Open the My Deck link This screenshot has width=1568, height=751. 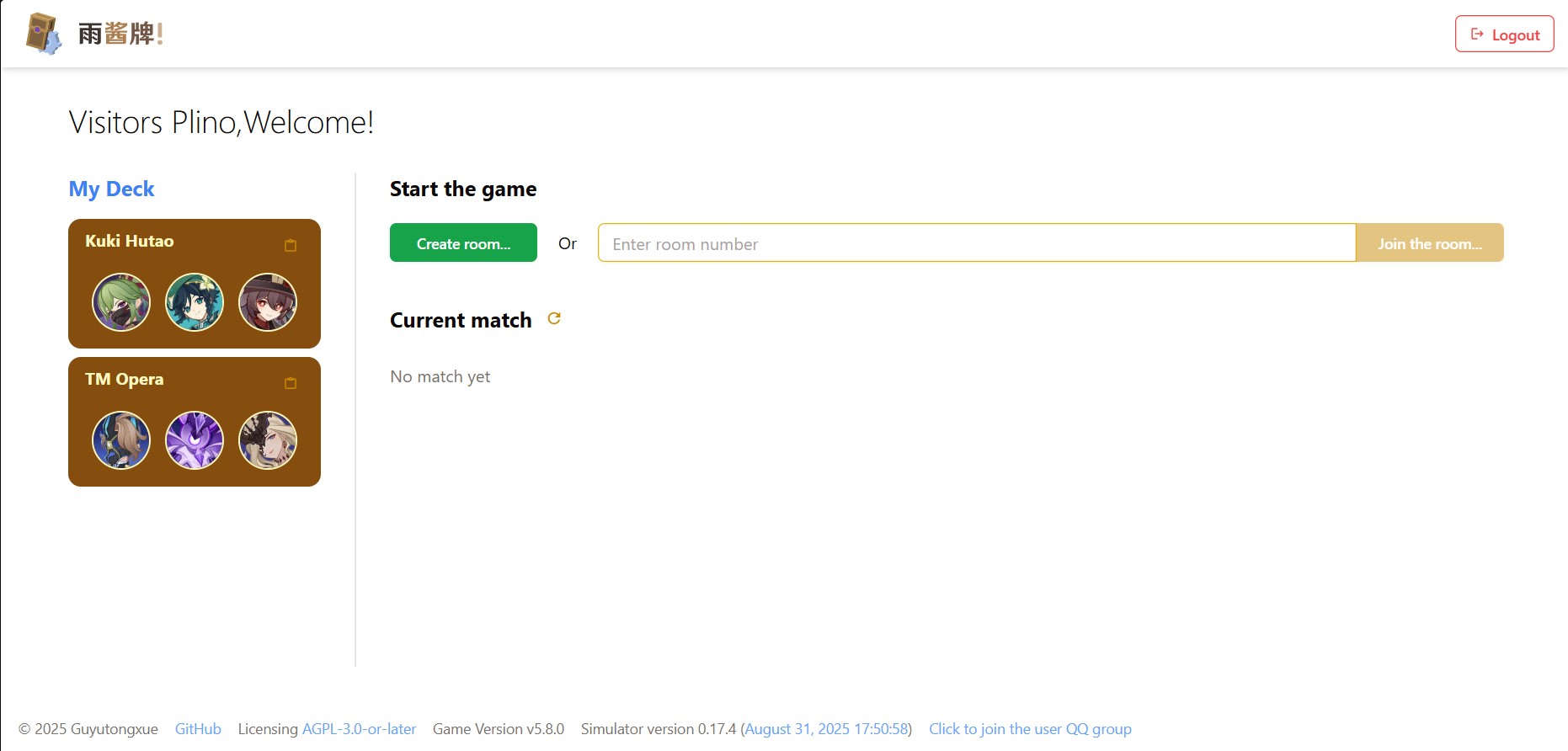[111, 189]
